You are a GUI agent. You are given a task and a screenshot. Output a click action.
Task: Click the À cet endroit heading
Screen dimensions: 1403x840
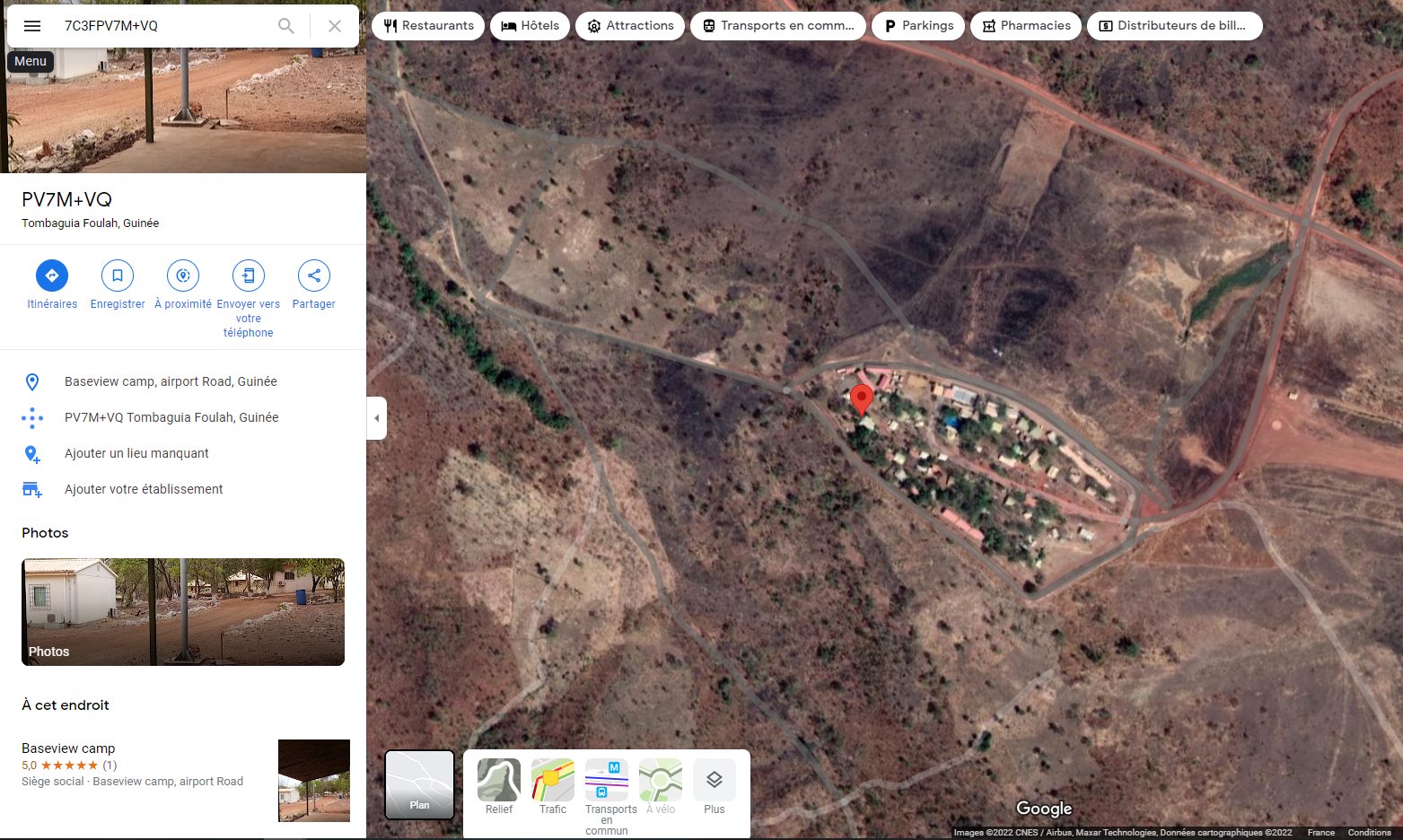[x=66, y=705]
